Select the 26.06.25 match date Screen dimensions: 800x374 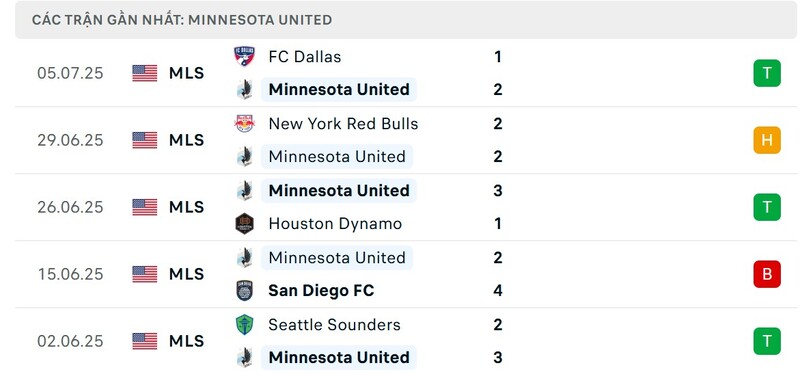tap(70, 207)
